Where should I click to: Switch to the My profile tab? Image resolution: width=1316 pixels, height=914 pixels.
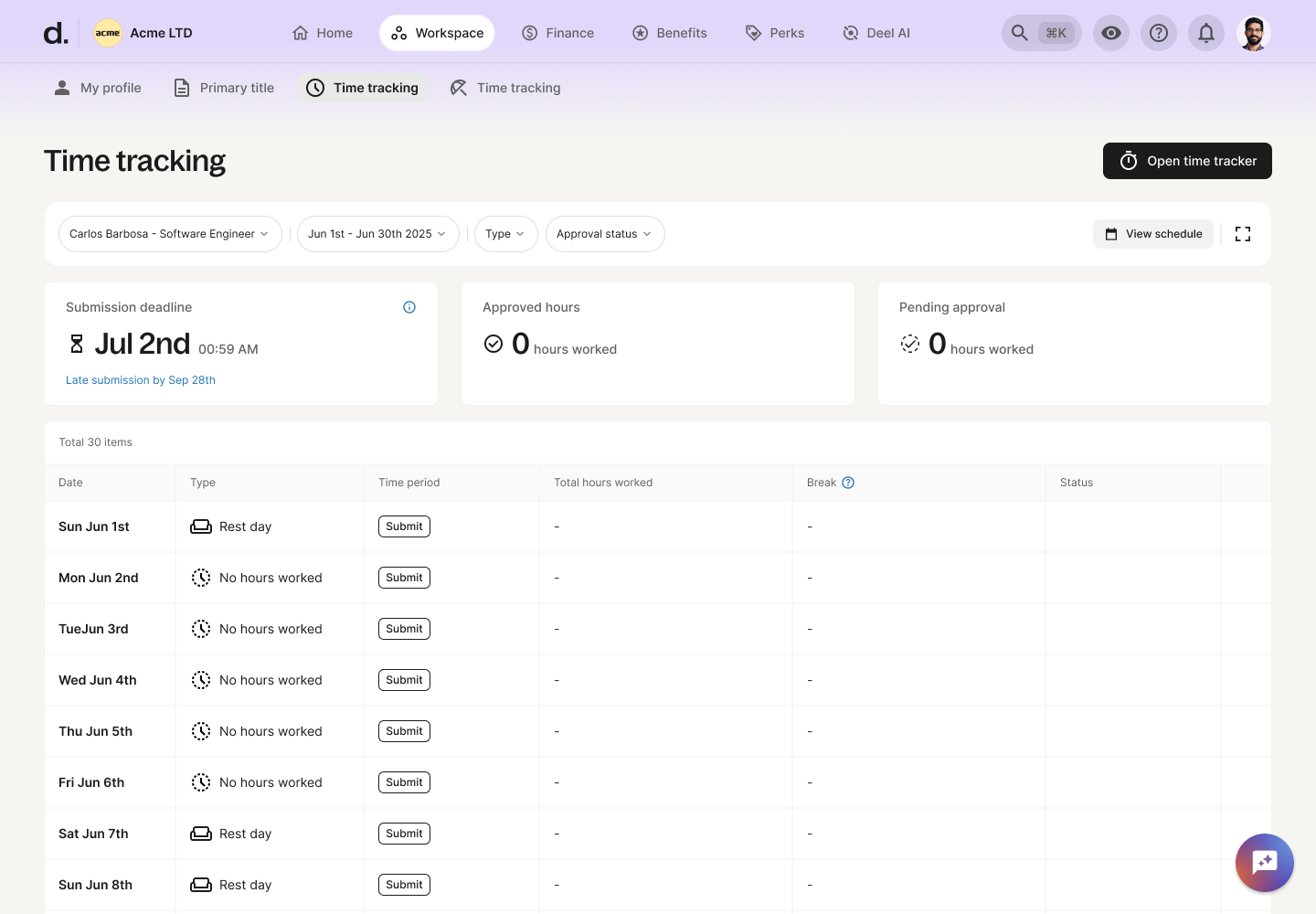(x=98, y=88)
